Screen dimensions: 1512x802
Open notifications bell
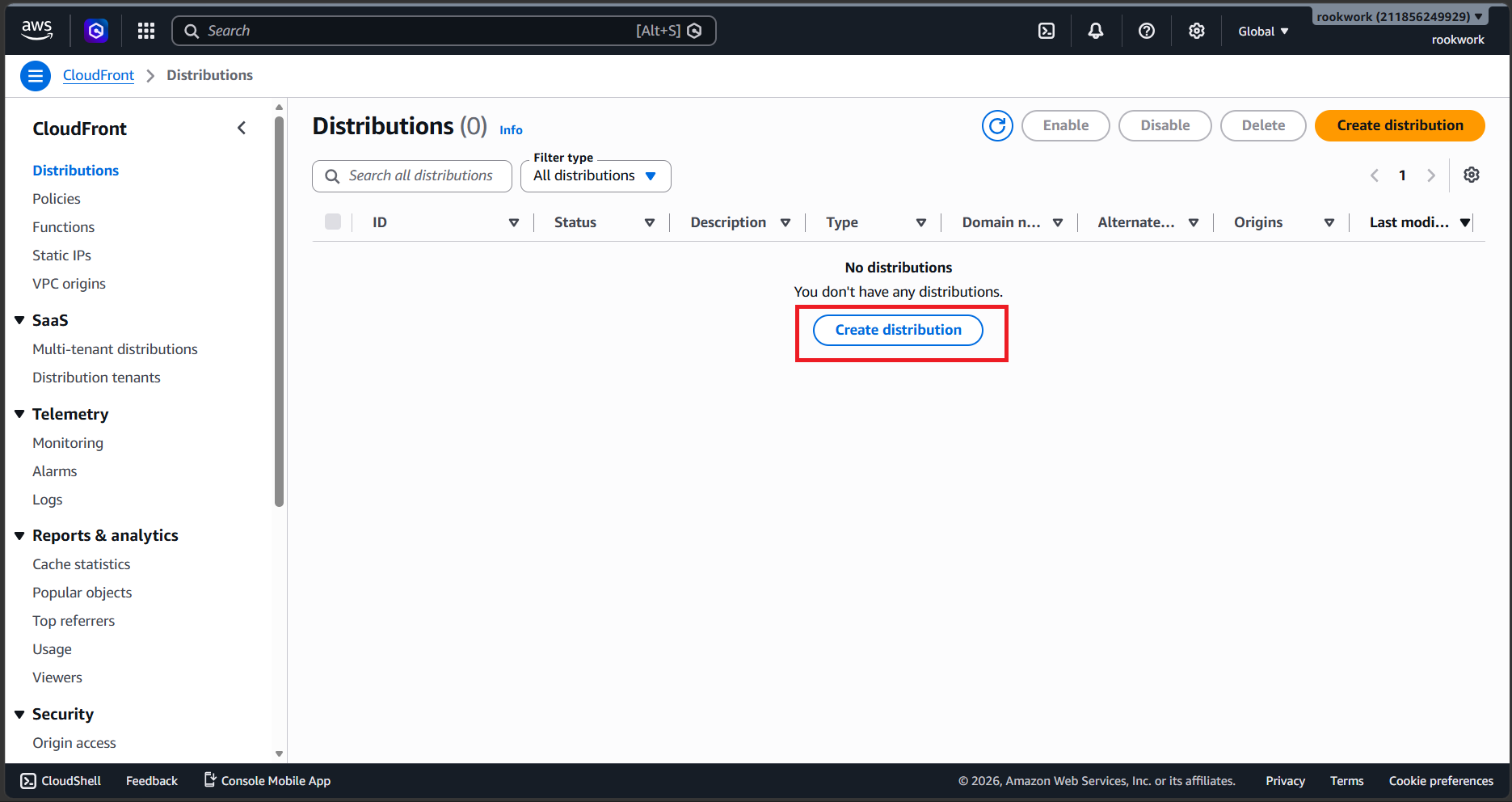(1096, 31)
